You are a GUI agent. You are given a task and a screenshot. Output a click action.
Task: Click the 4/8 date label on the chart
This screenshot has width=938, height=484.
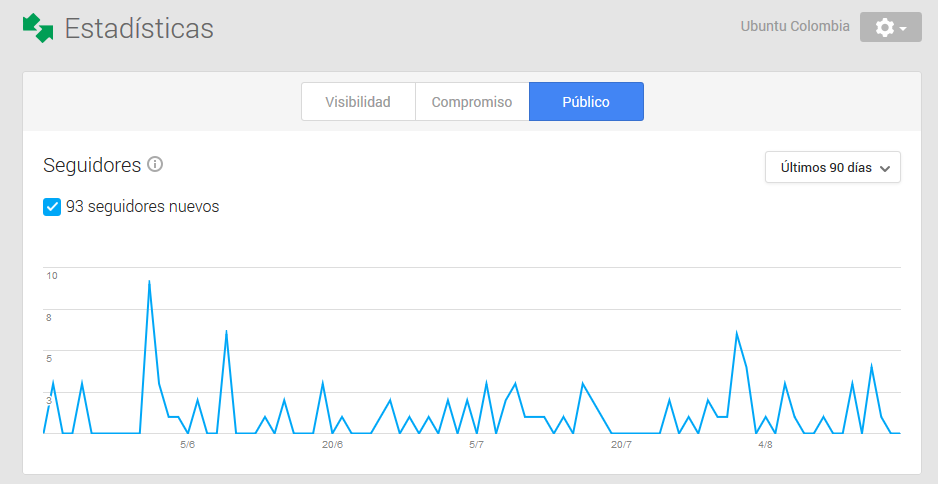(x=765, y=445)
